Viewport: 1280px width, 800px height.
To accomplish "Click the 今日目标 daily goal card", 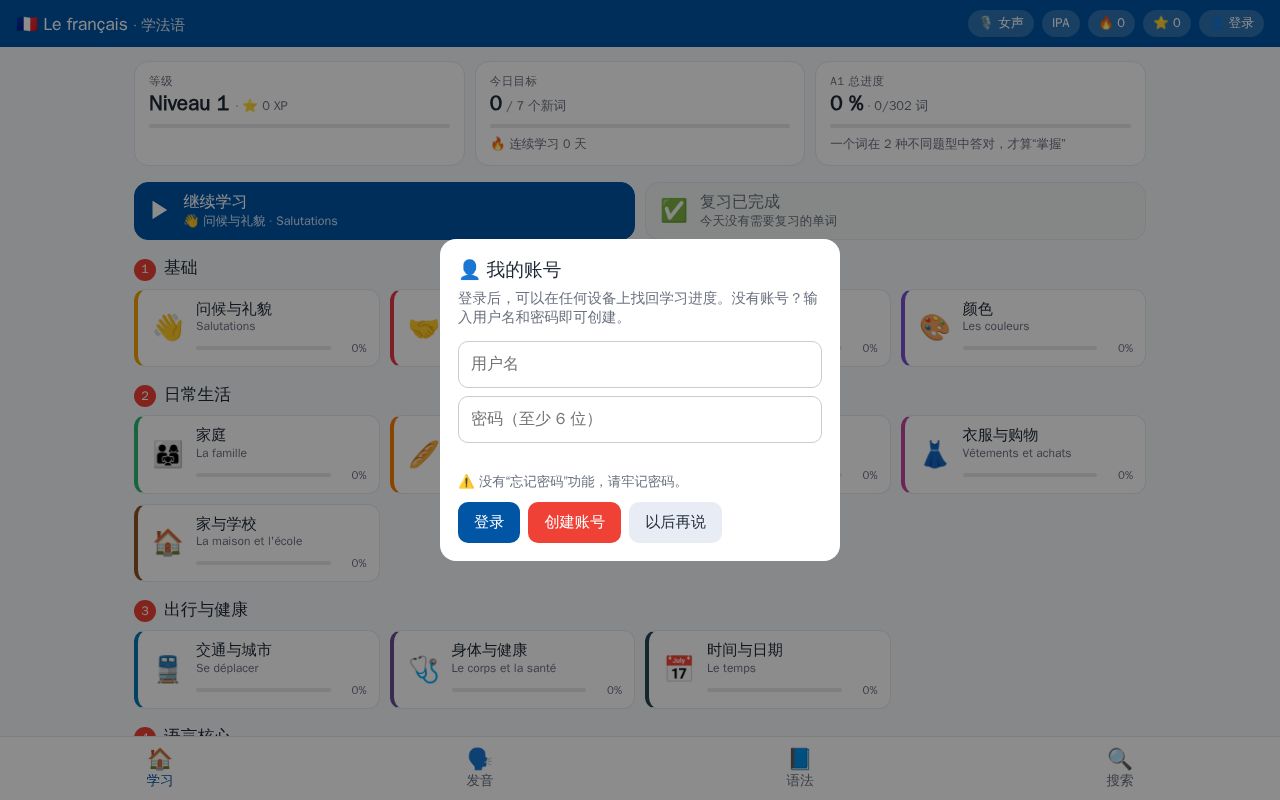I will [640, 113].
